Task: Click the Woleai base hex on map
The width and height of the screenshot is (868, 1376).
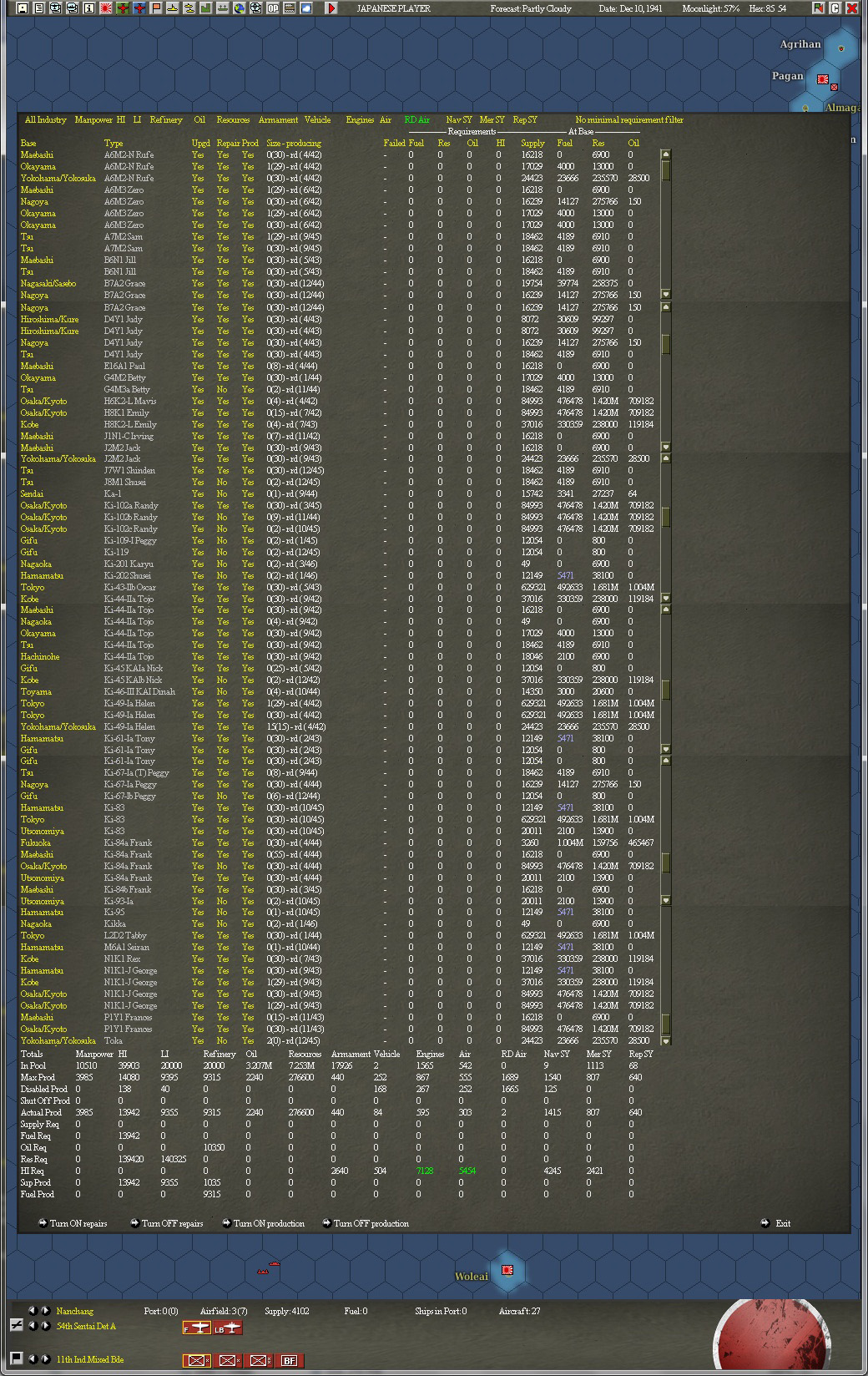Action: coord(507,1270)
